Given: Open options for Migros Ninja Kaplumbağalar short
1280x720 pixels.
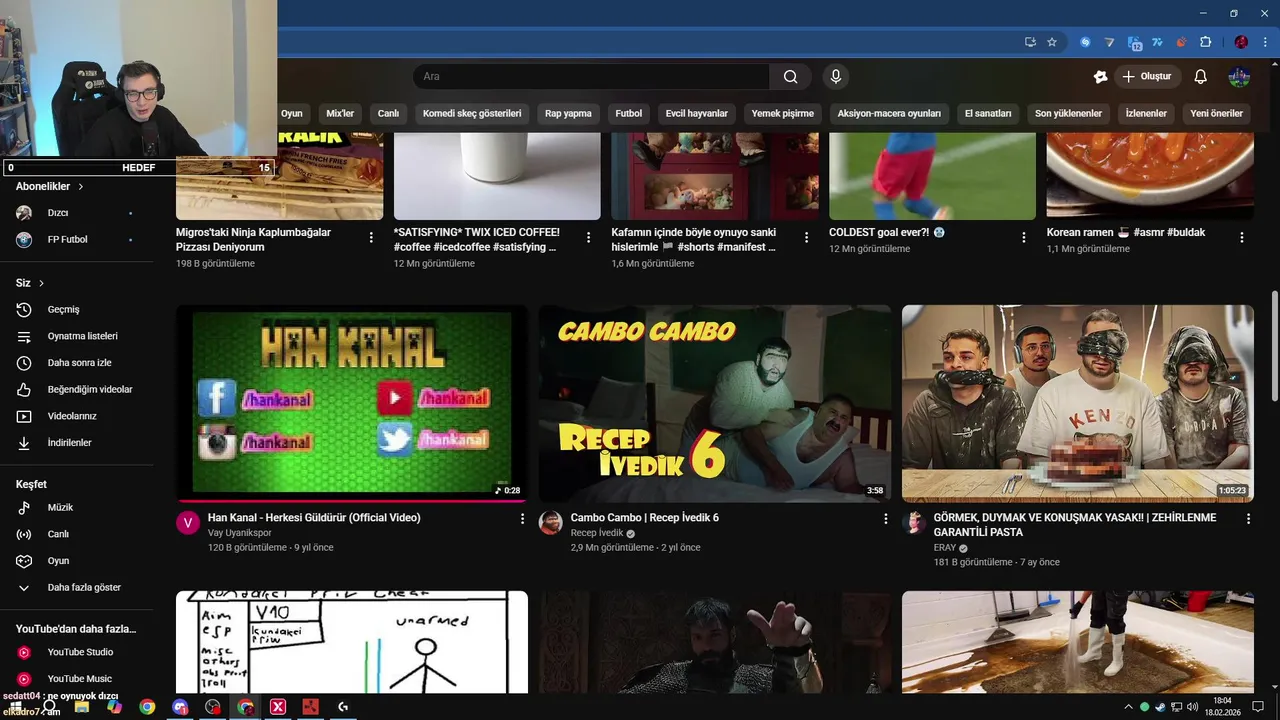Looking at the screenshot, I should (371, 238).
